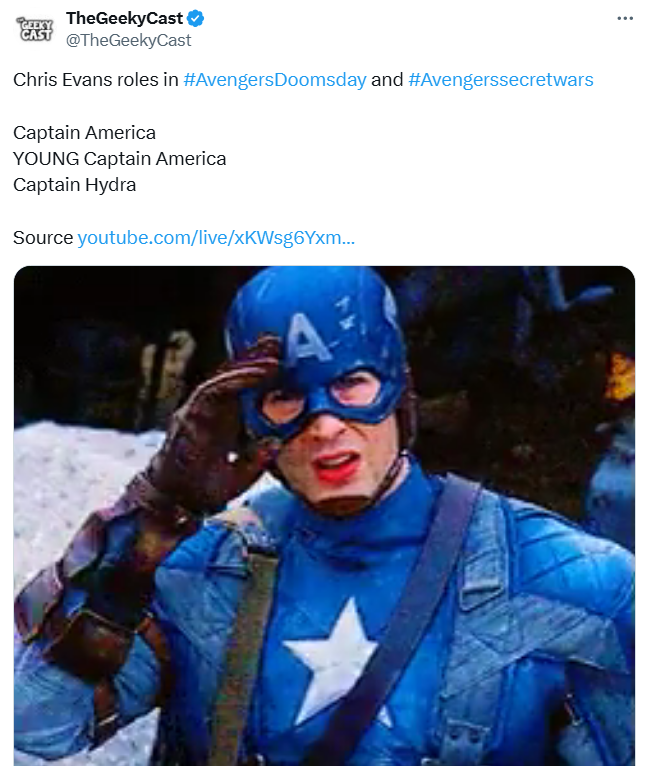Follow the youtube.com/live source link
647x766 pixels.
coord(216,238)
